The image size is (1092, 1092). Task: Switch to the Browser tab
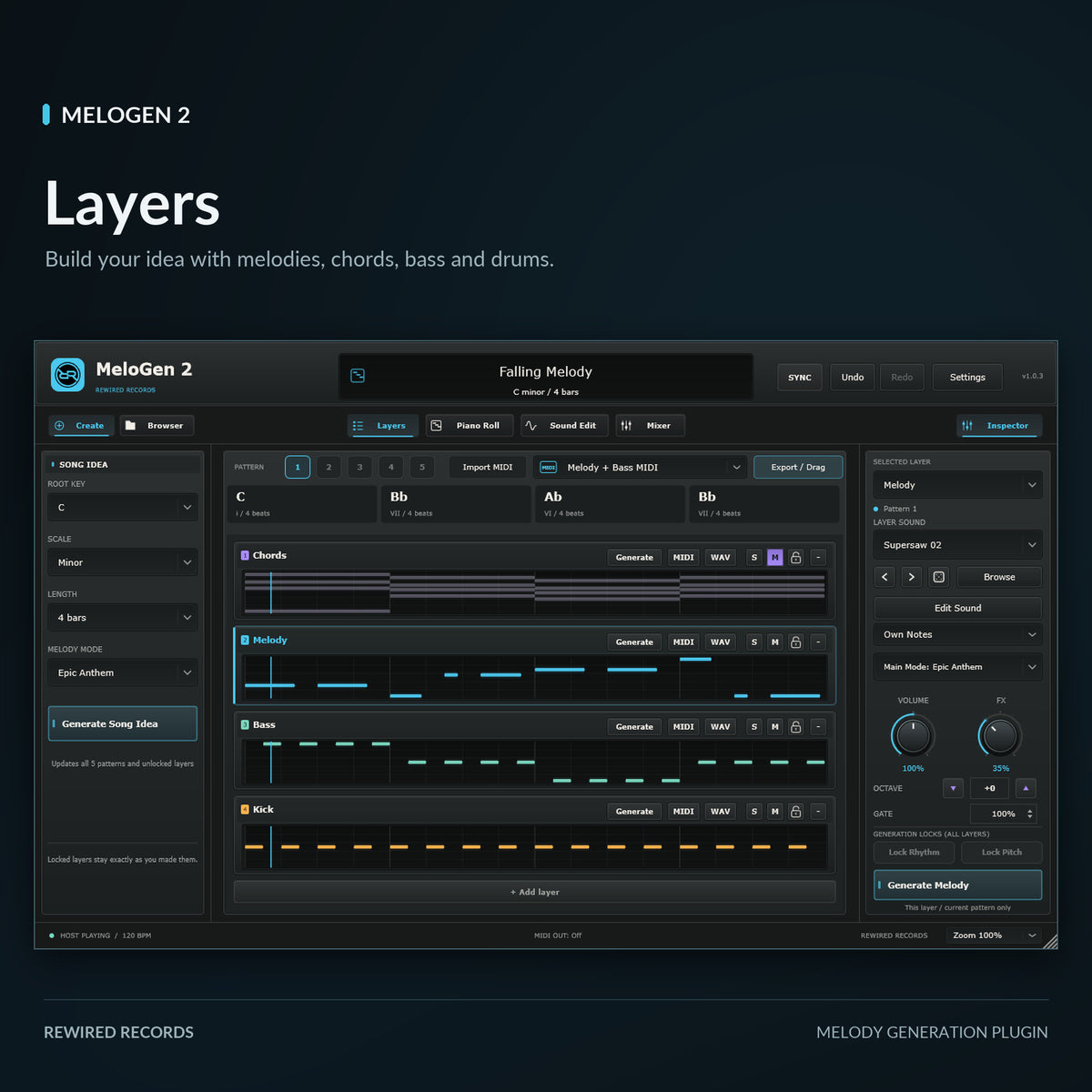pos(157,426)
